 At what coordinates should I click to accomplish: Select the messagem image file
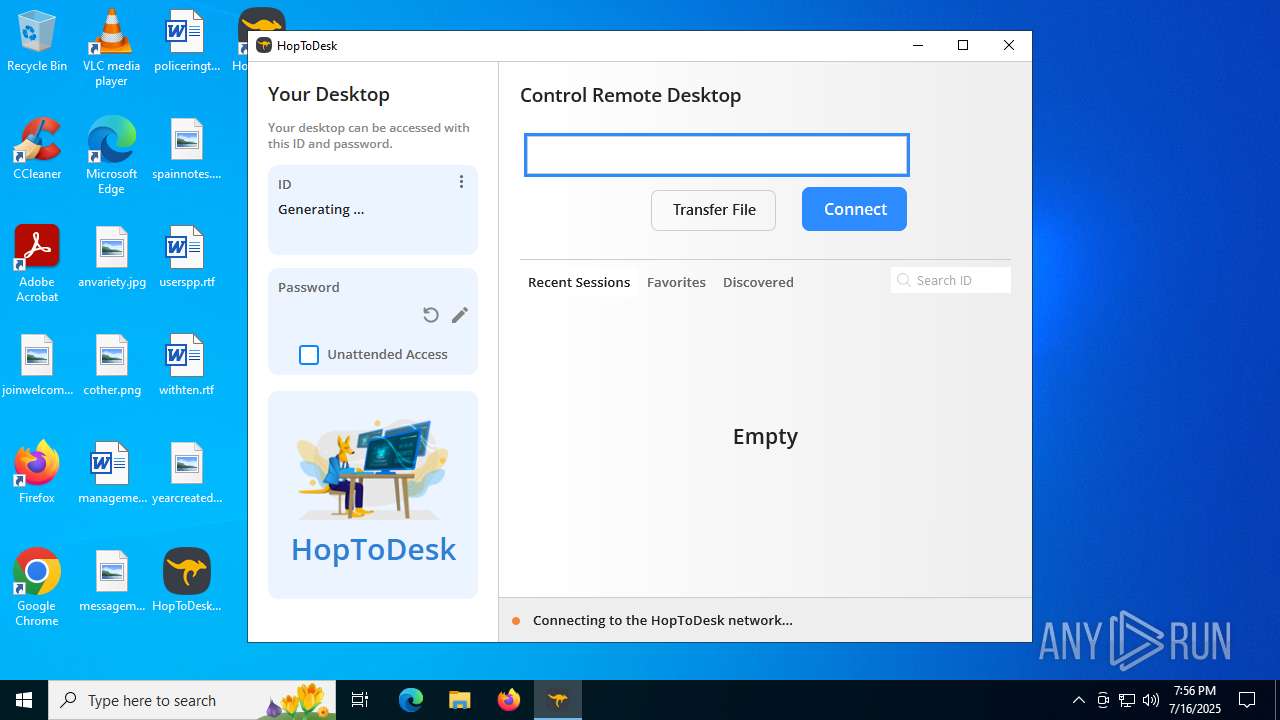111,582
